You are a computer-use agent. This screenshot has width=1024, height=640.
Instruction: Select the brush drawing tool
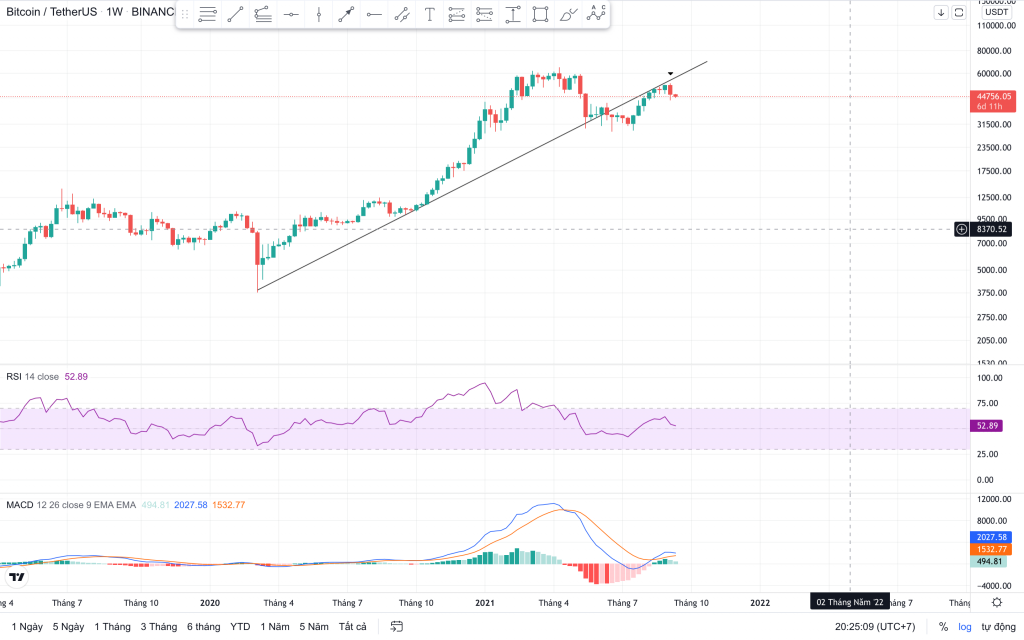point(568,14)
